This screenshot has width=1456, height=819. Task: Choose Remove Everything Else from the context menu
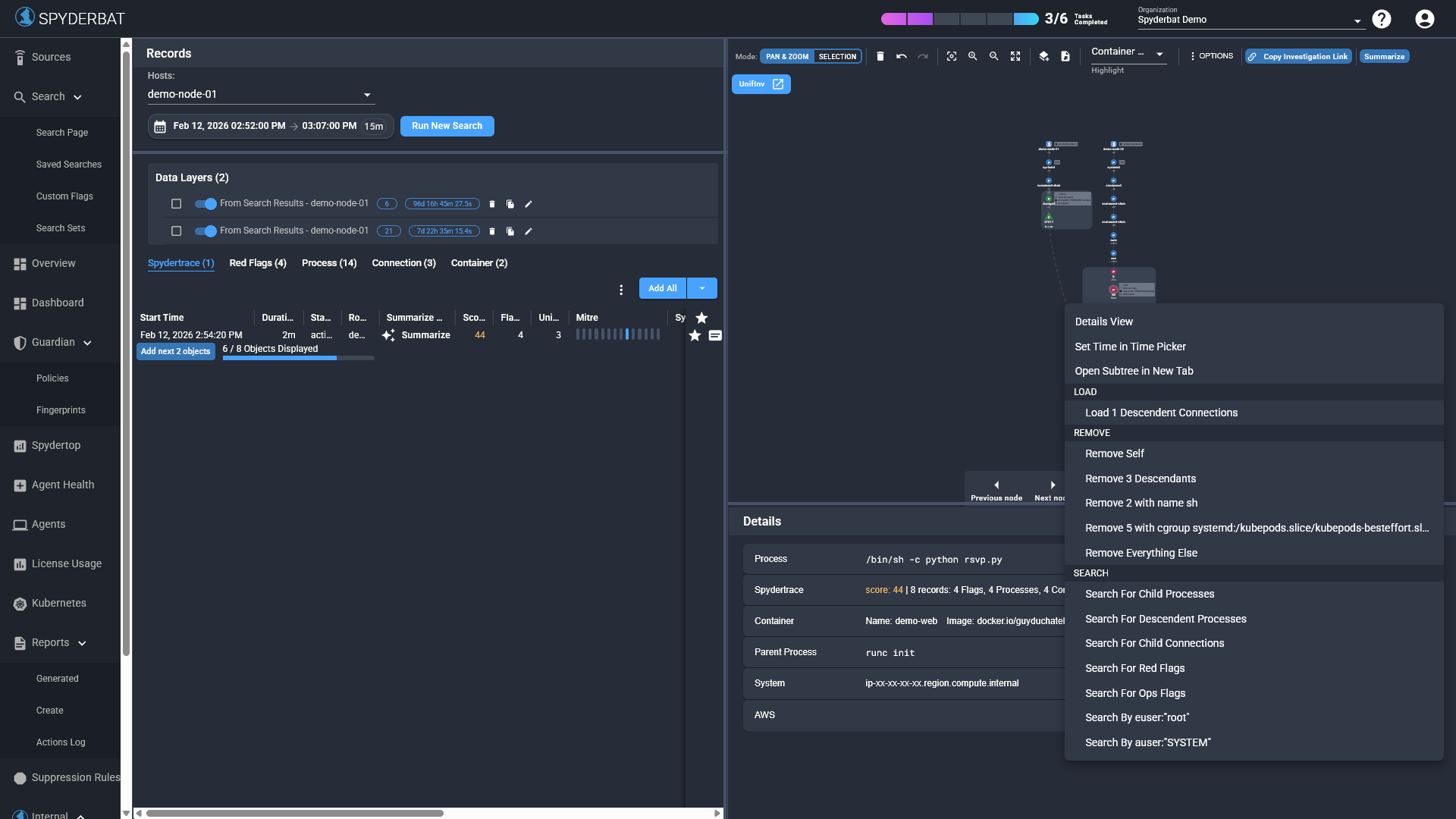coord(1141,552)
